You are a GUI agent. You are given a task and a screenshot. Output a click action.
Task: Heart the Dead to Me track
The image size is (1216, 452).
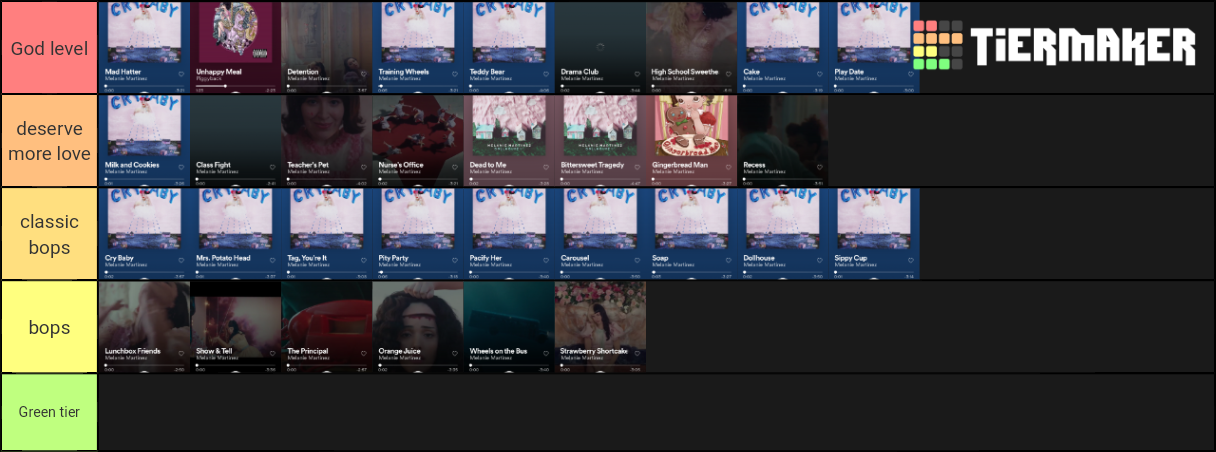545,167
